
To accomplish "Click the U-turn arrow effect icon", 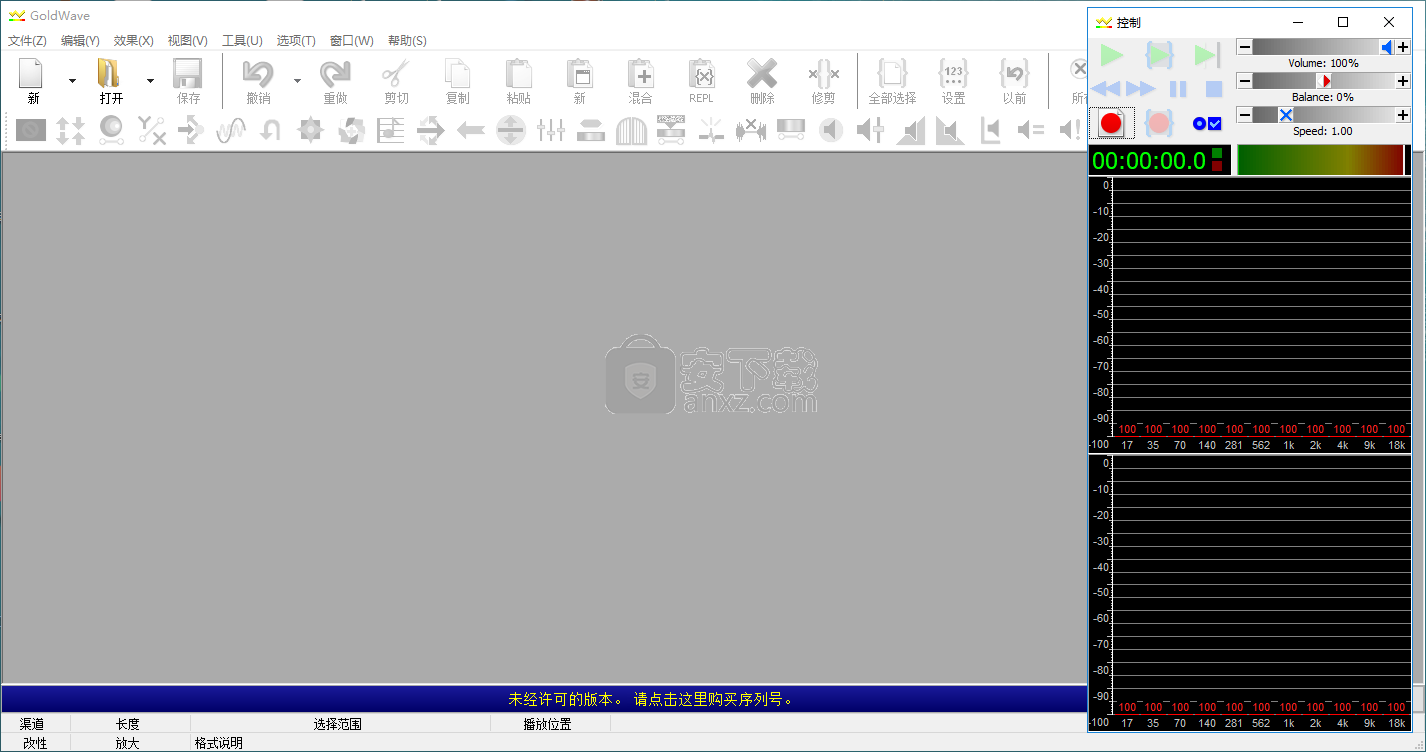I will (271, 130).
